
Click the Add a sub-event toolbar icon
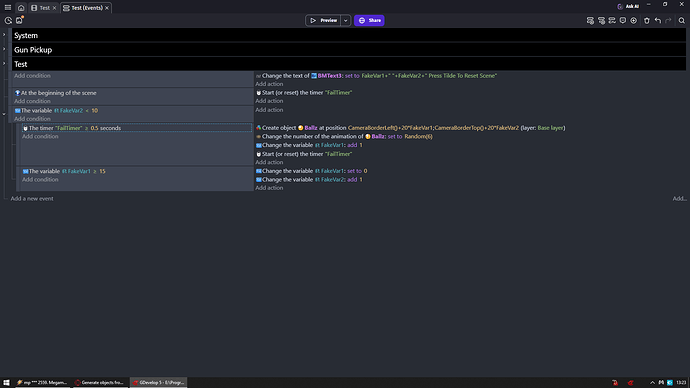(x=601, y=21)
